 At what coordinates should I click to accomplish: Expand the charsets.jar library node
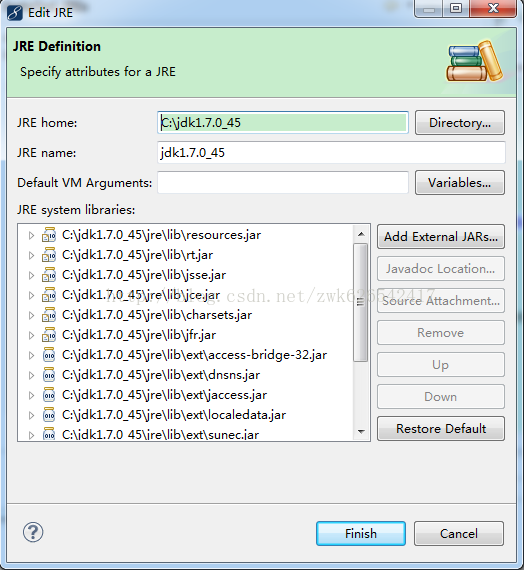(31, 316)
